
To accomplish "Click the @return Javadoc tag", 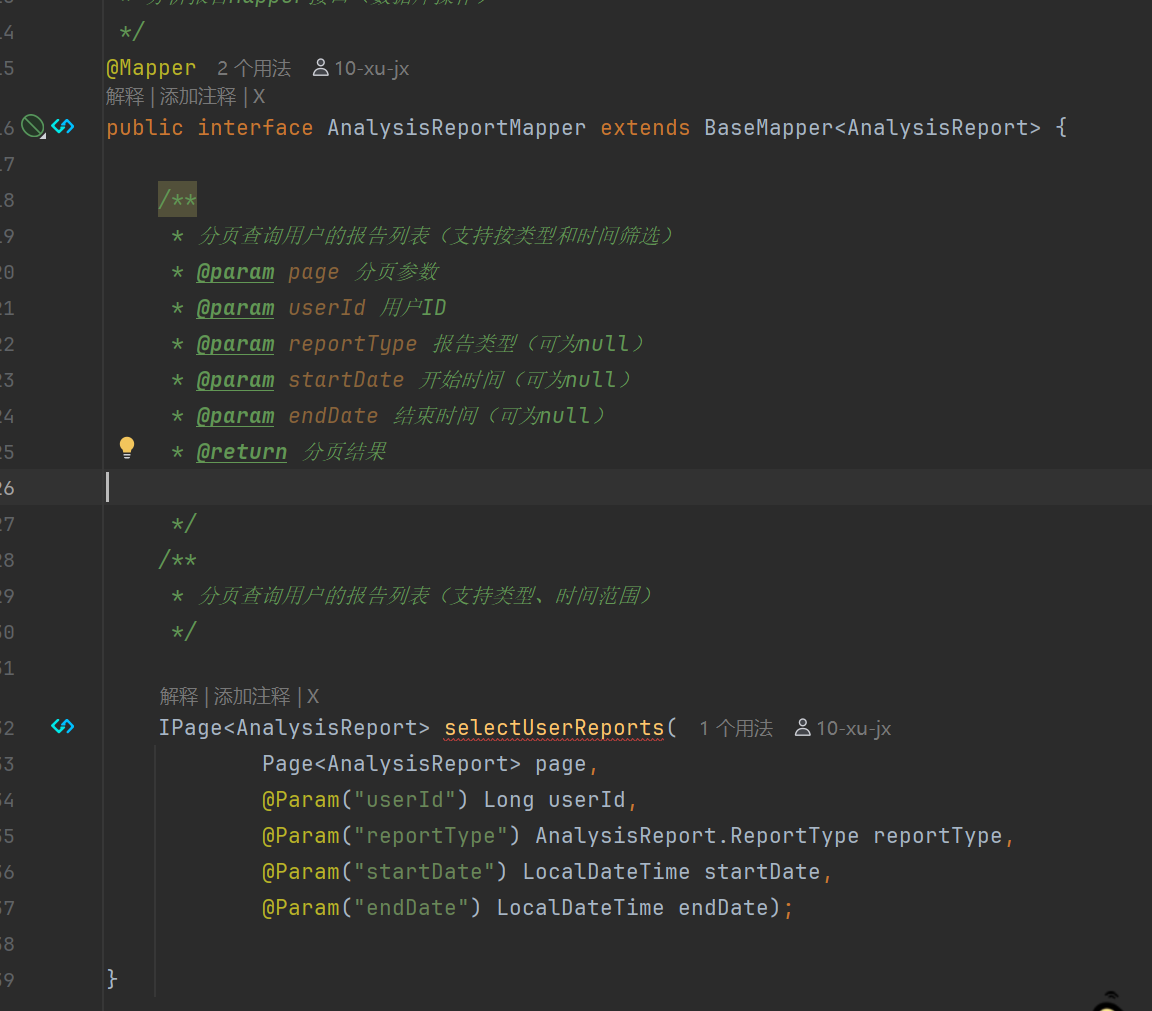I will pos(242,451).
